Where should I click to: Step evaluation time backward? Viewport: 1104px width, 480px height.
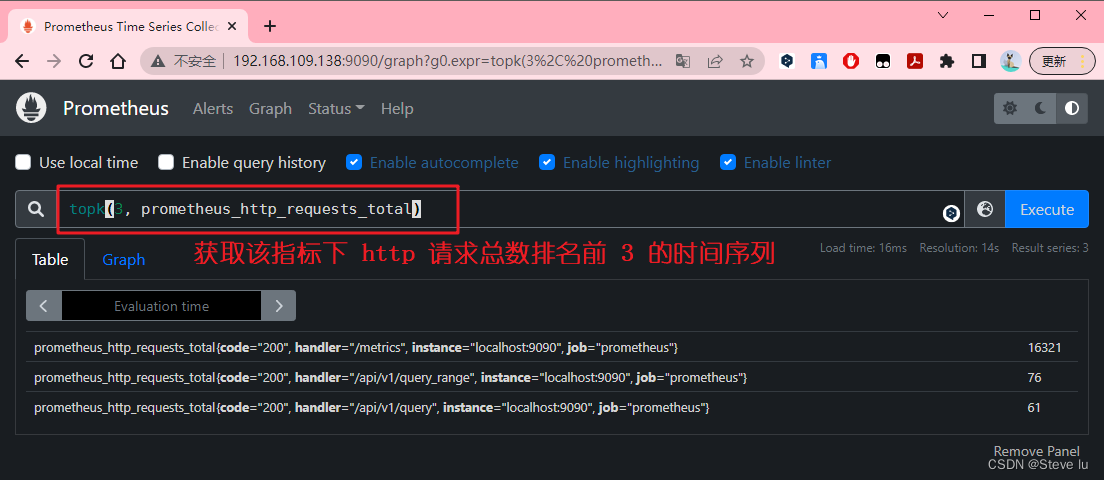(x=44, y=306)
